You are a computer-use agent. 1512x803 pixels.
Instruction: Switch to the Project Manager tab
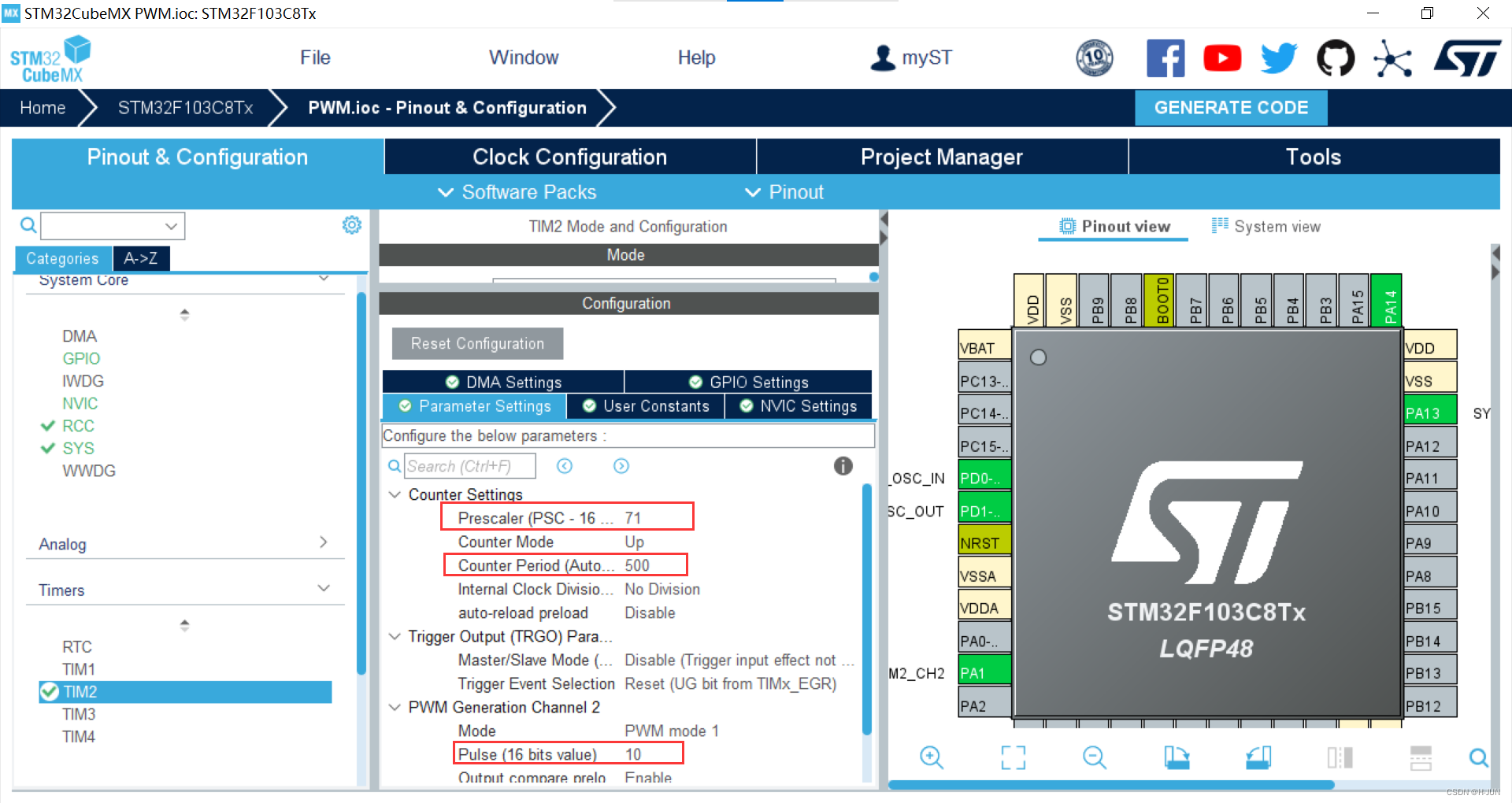(942, 157)
